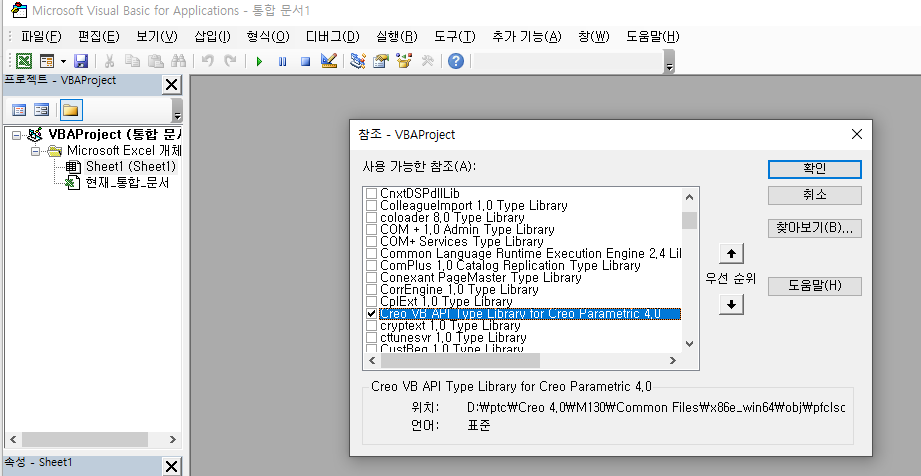This screenshot has height=476, width=921.
Task: Check COM+ Services Type Library
Action: tap(371, 242)
